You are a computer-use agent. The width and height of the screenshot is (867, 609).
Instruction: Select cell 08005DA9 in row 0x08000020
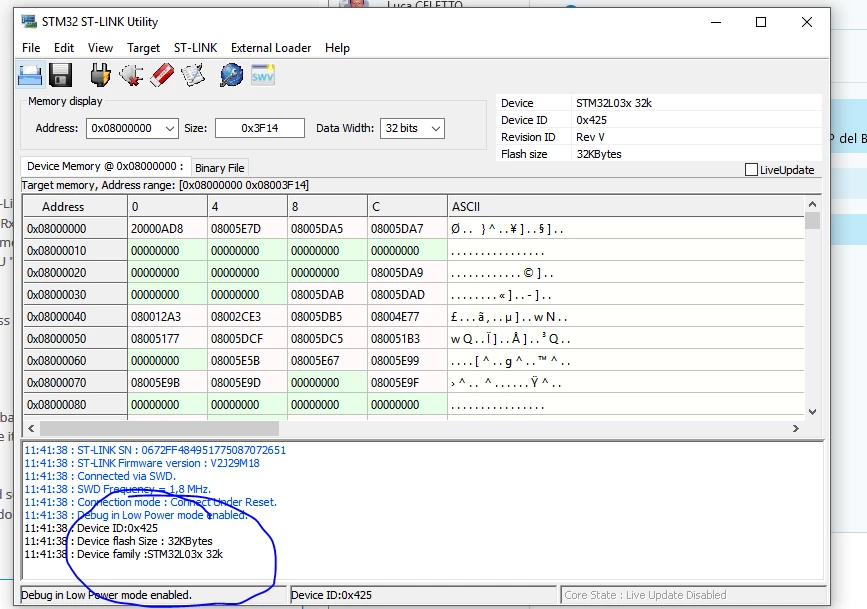(x=408, y=273)
